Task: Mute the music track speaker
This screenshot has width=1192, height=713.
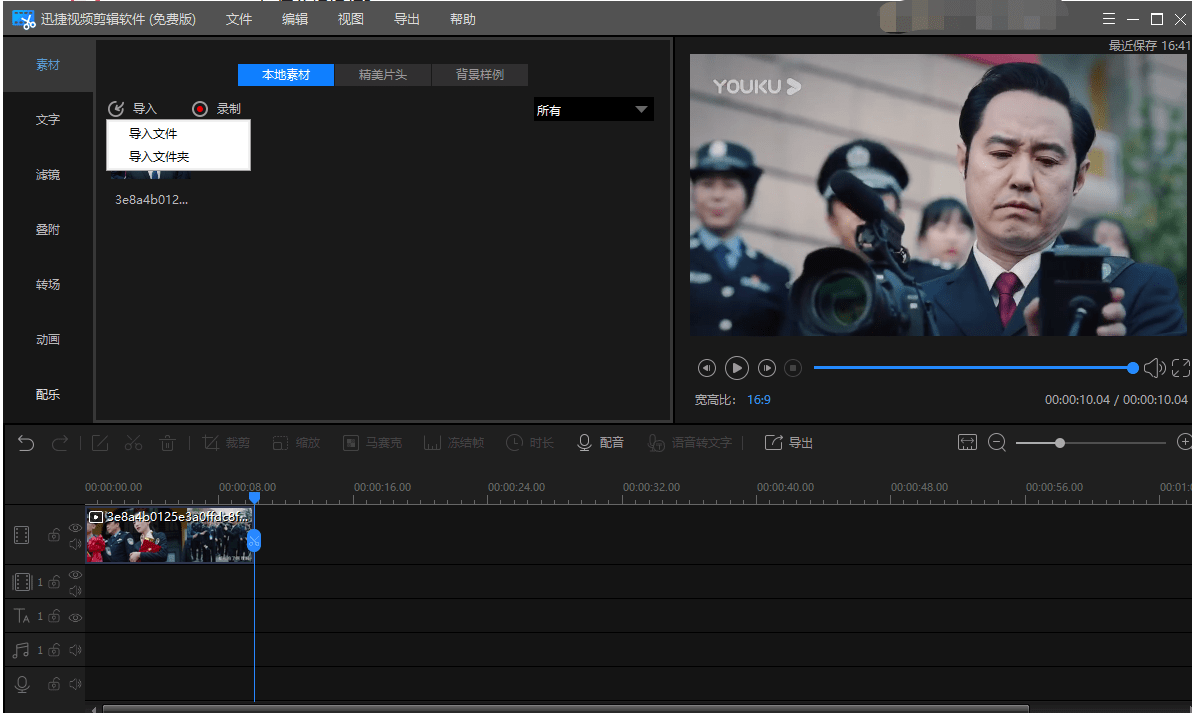Action: 75,650
